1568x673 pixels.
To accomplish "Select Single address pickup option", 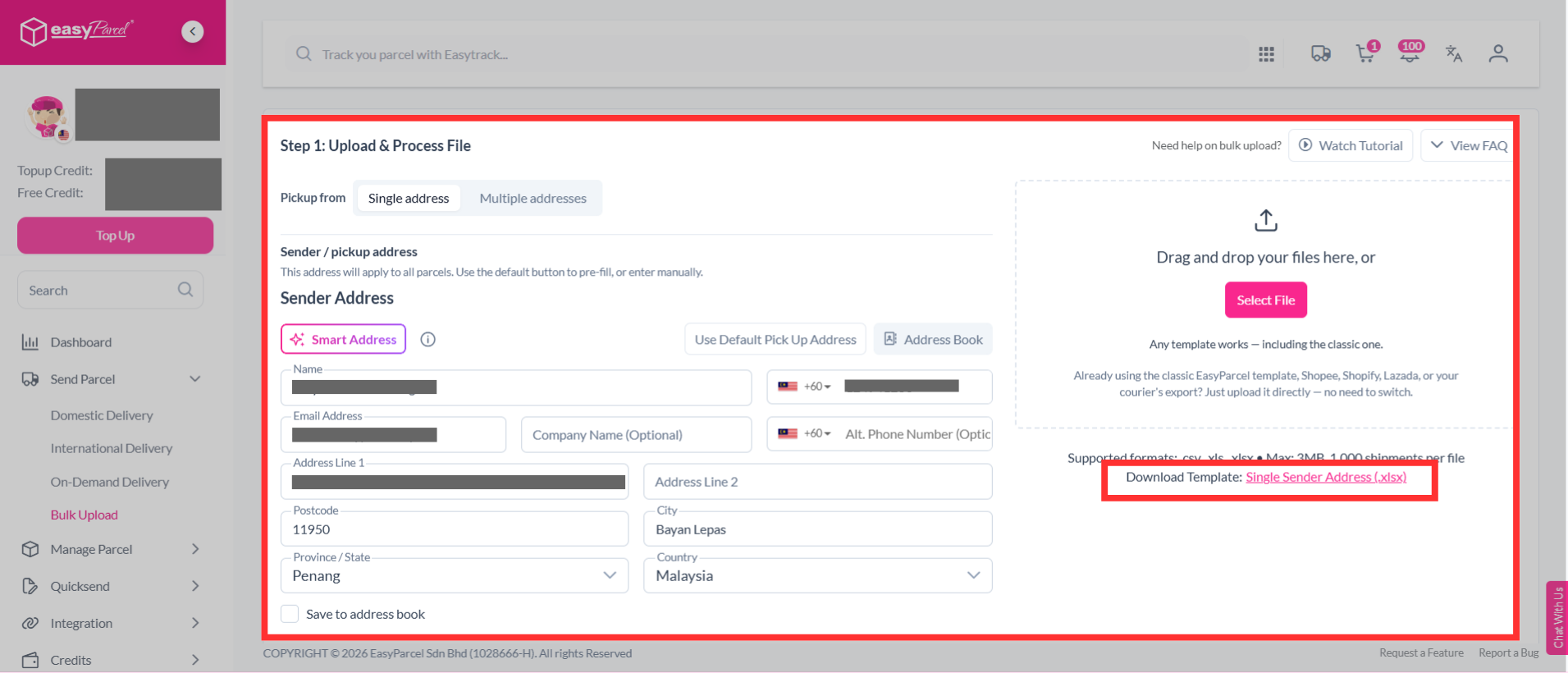I will point(409,198).
